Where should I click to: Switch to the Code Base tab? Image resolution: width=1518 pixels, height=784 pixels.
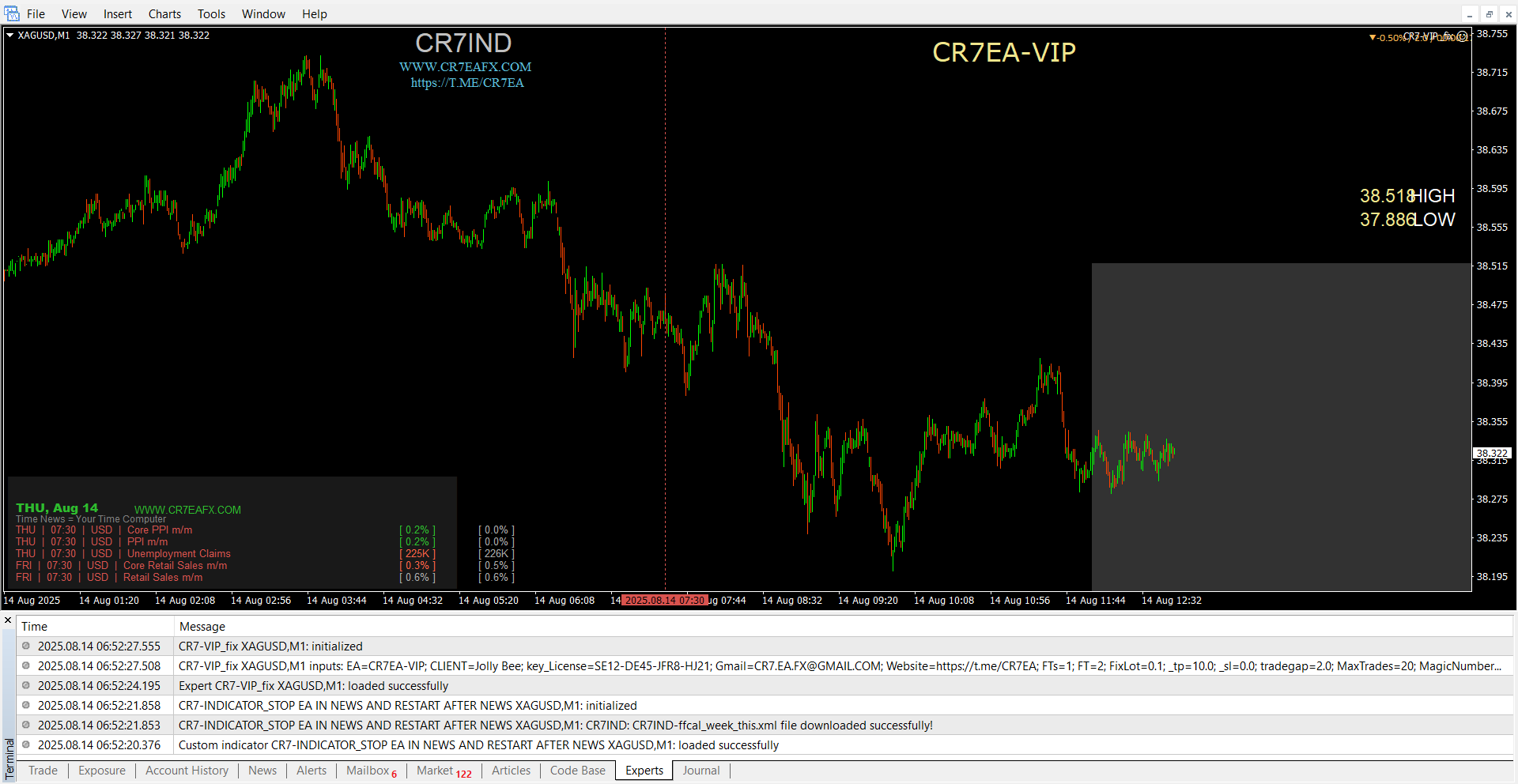[x=577, y=771]
